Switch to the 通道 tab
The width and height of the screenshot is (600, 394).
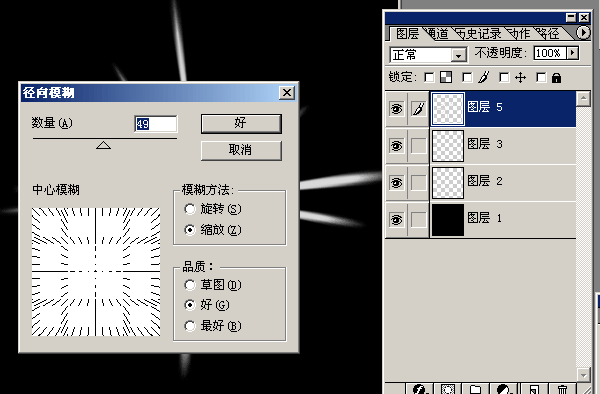click(438, 34)
